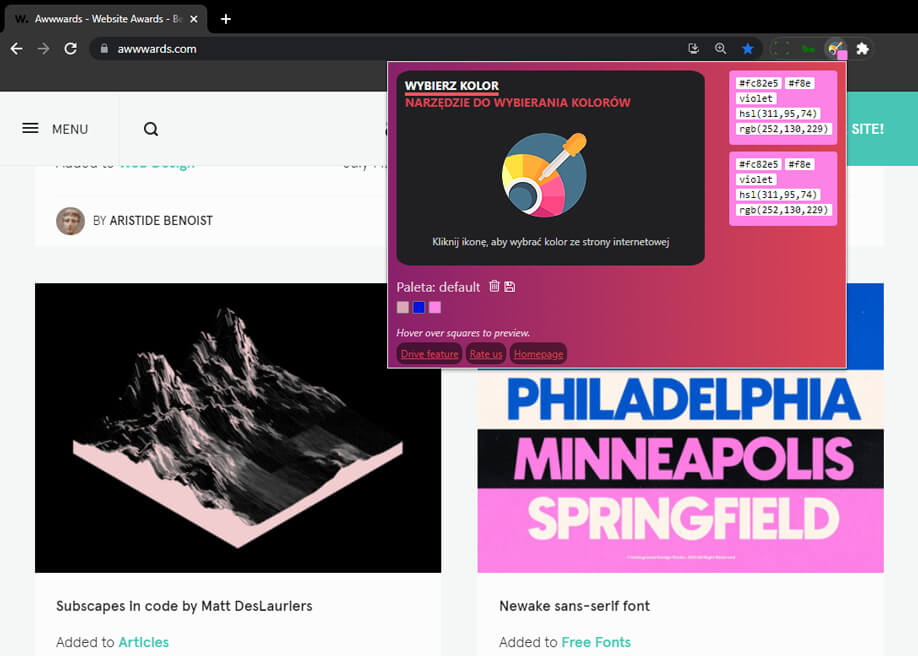918x656 pixels.
Task: Open the zoom magnifier in address bar
Action: click(x=721, y=49)
